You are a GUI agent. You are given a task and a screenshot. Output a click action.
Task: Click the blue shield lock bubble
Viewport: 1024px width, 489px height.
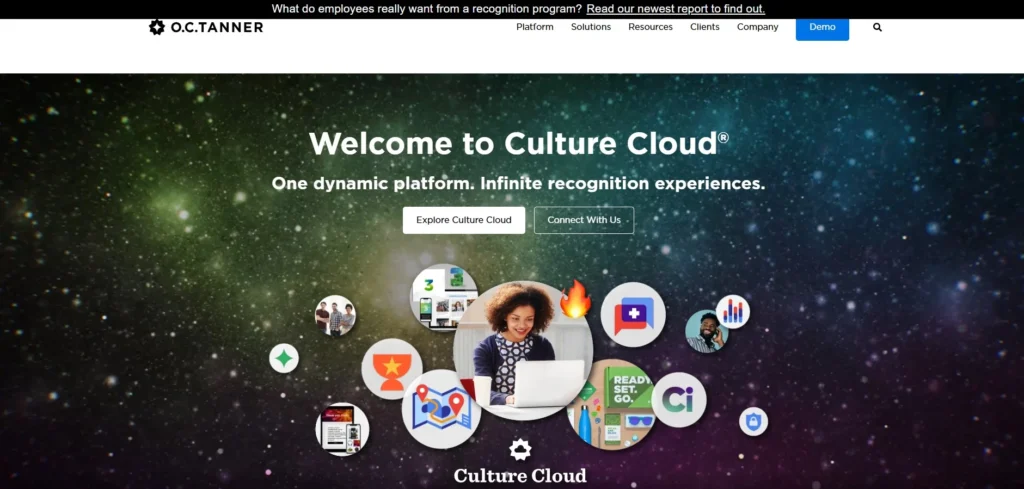[753, 422]
